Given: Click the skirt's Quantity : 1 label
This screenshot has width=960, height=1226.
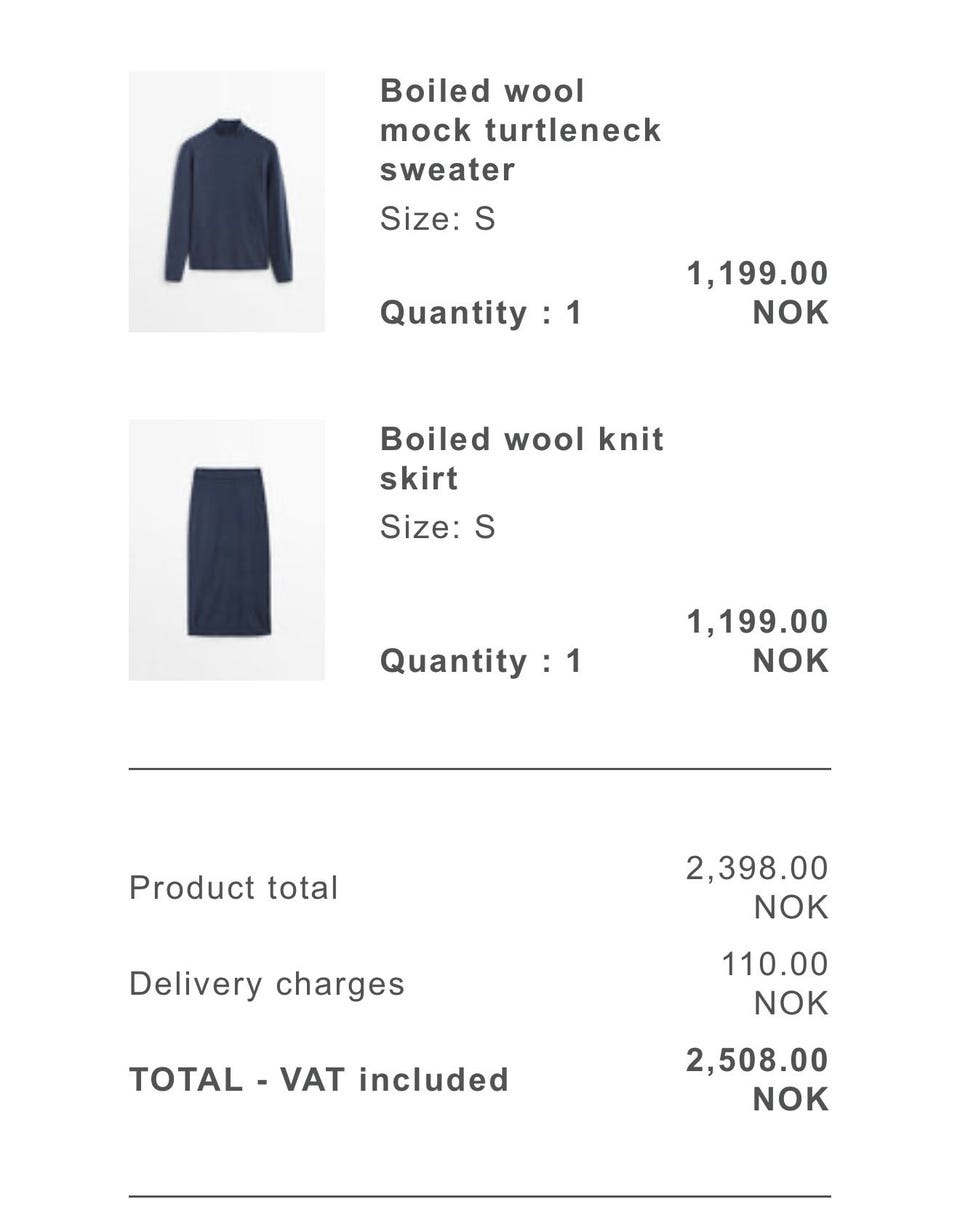Looking at the screenshot, I should point(480,661).
